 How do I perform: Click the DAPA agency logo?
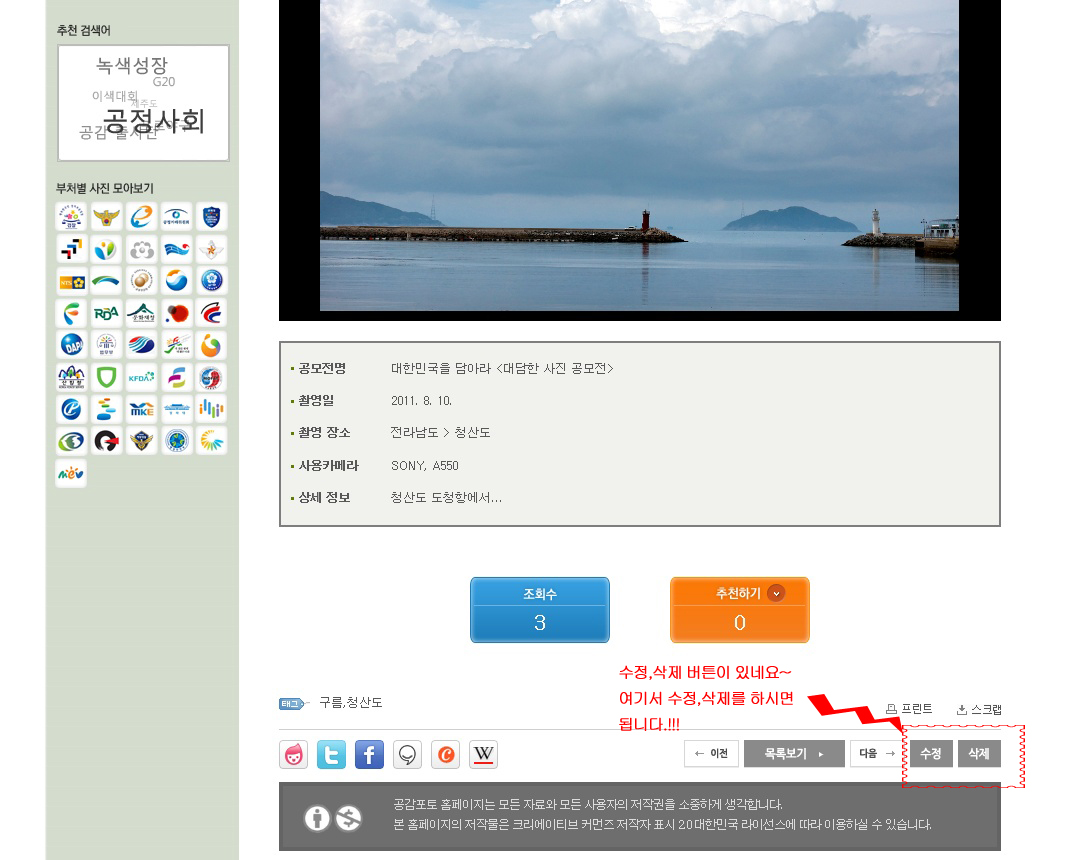point(71,345)
